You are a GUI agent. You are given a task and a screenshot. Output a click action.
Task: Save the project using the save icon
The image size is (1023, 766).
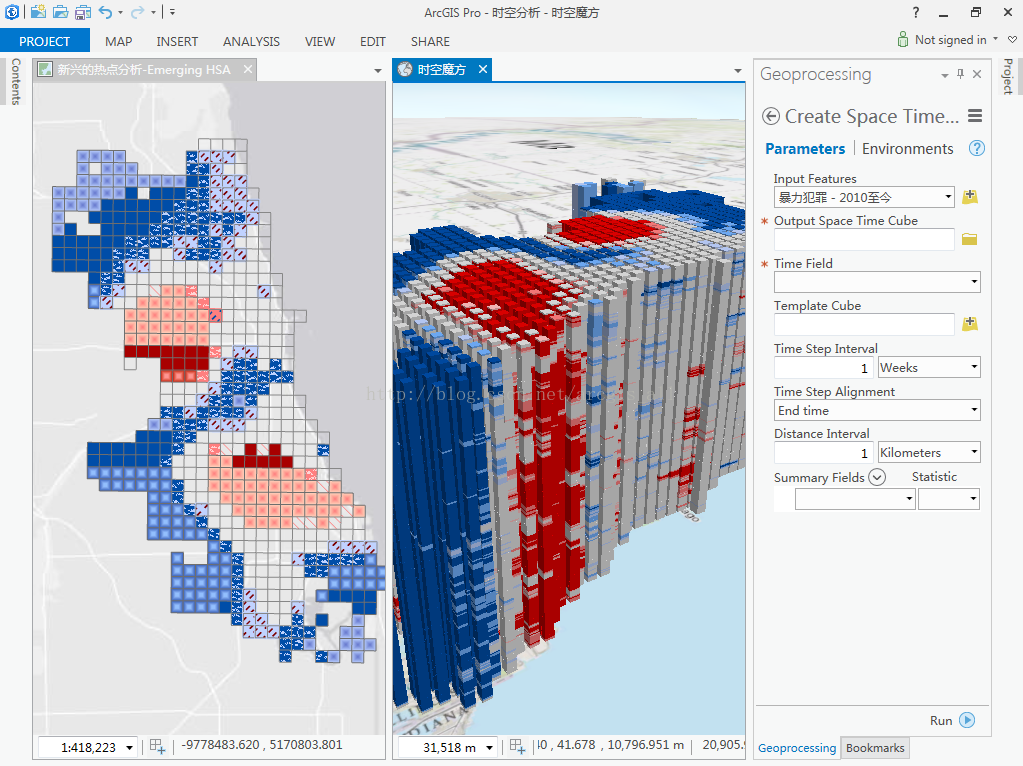[x=82, y=12]
